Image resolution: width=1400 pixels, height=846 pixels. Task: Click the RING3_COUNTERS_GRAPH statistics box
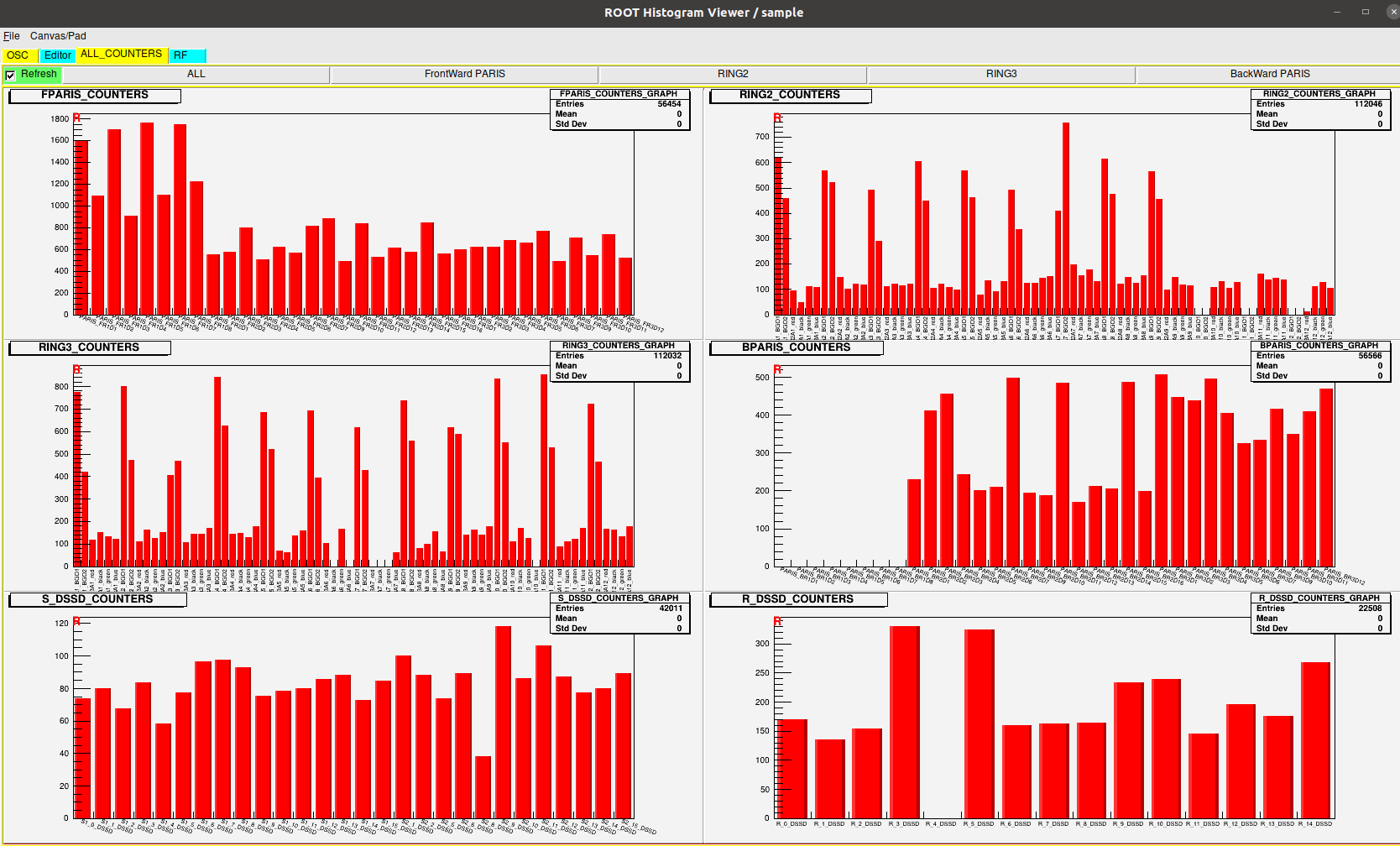[x=619, y=361]
